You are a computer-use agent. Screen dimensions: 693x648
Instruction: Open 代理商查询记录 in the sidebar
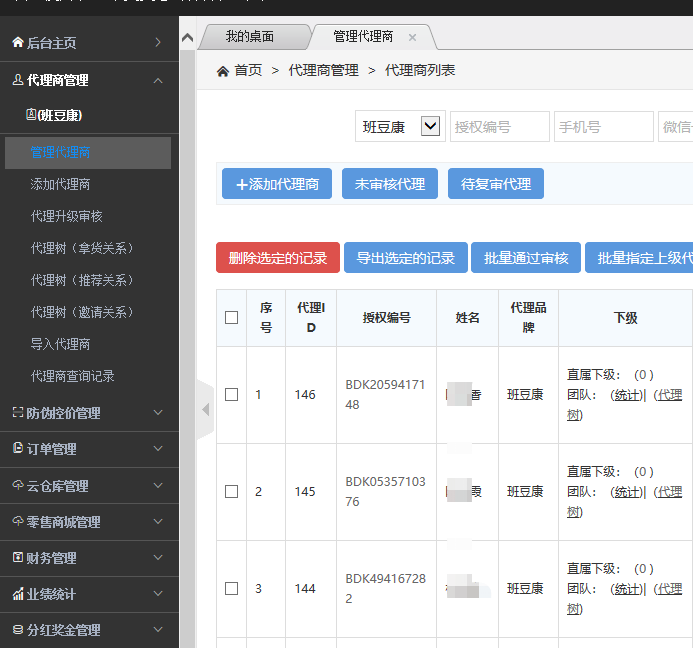pyautogui.click(x=72, y=376)
